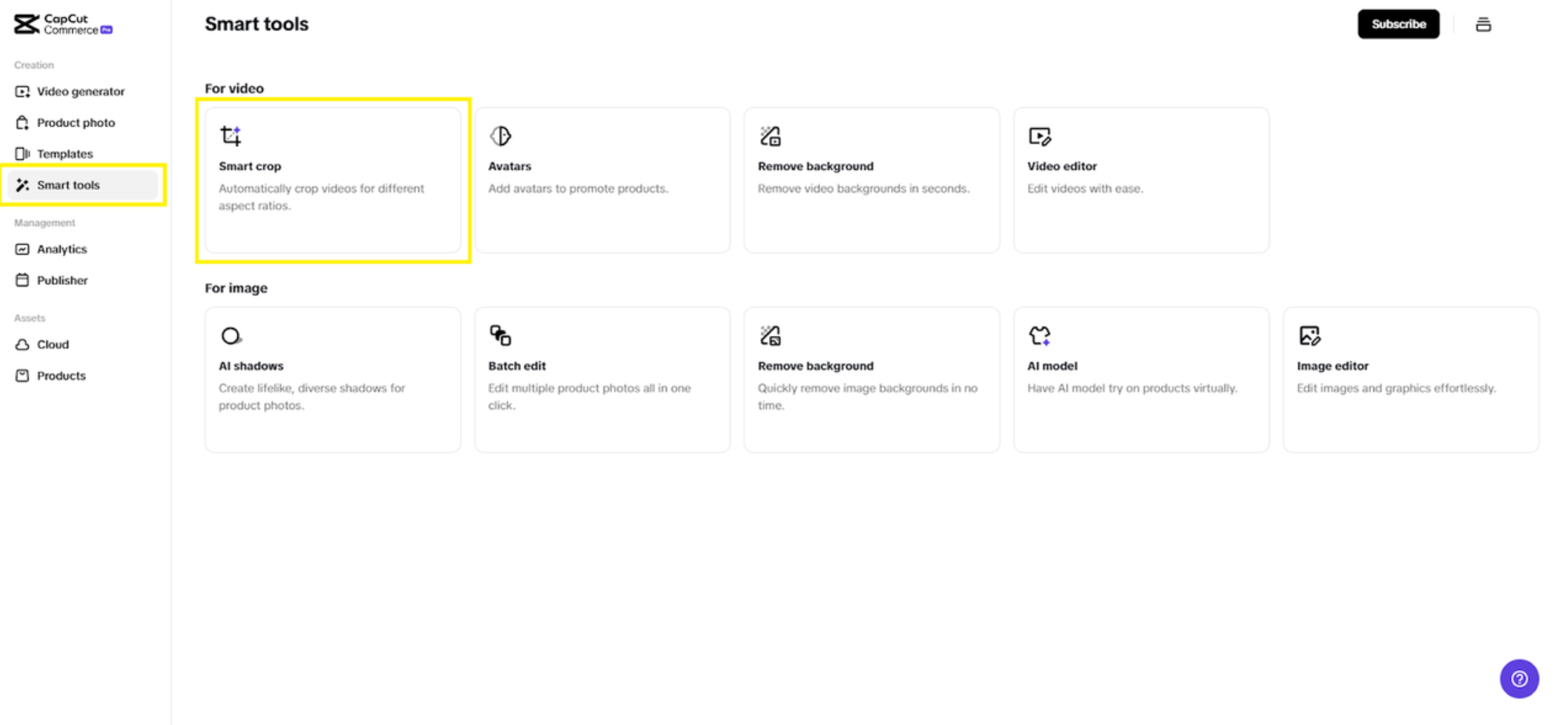The height and width of the screenshot is (725, 1568).
Task: Open the stacked tray icon beside Subscribe
Action: tap(1484, 25)
